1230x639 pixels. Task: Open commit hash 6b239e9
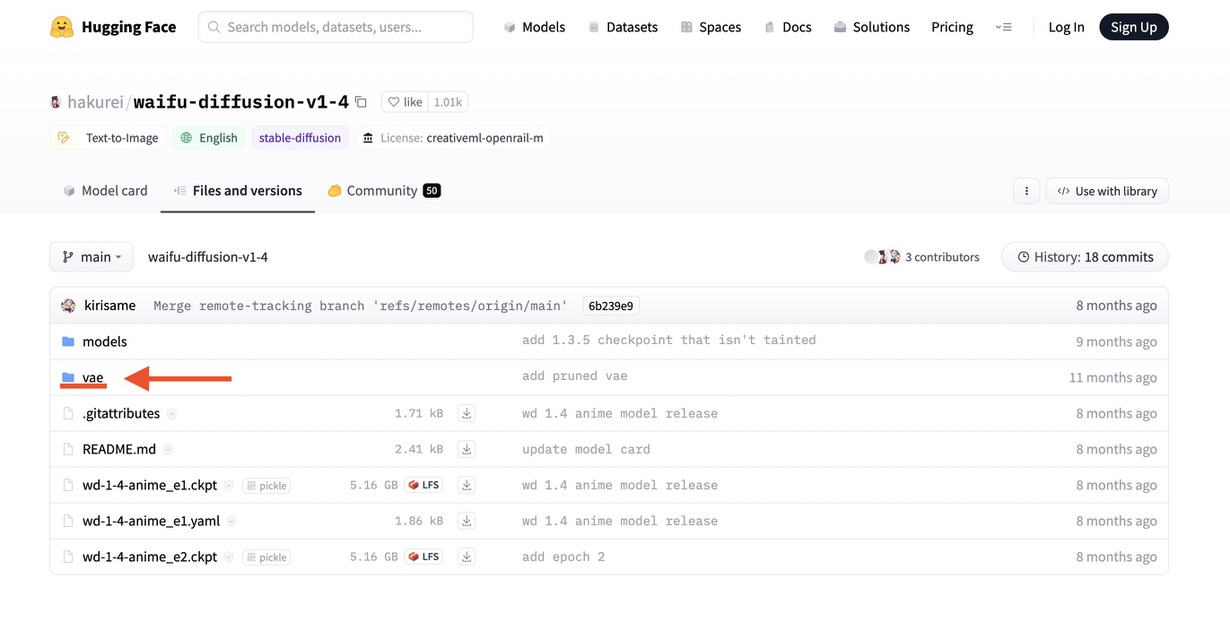pos(610,306)
